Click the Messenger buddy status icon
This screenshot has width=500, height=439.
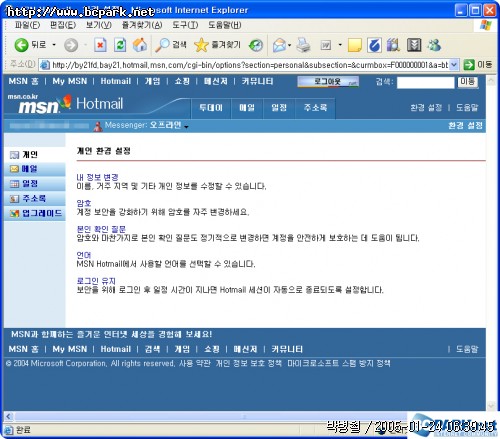(98, 126)
